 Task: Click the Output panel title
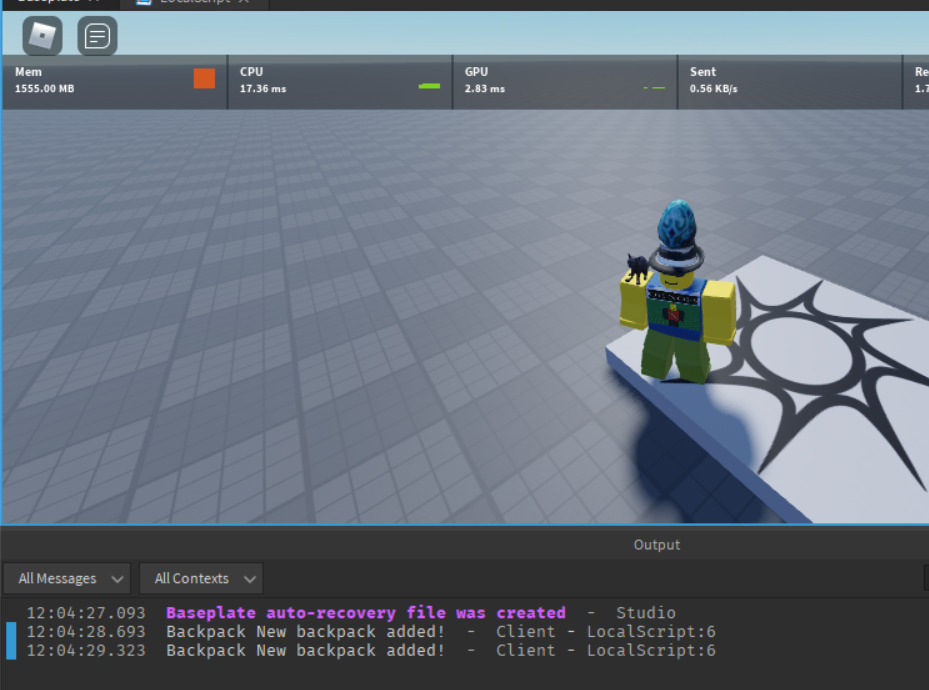(x=656, y=544)
